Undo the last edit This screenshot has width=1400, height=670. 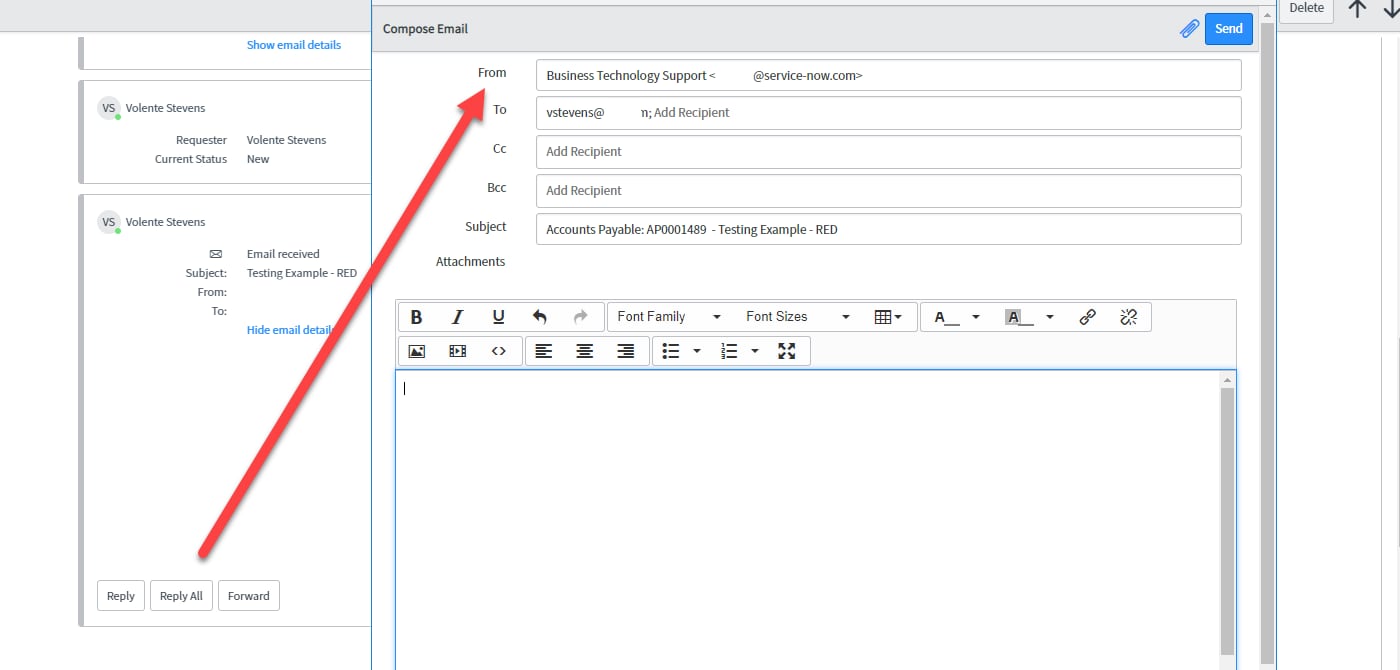pyautogui.click(x=540, y=317)
